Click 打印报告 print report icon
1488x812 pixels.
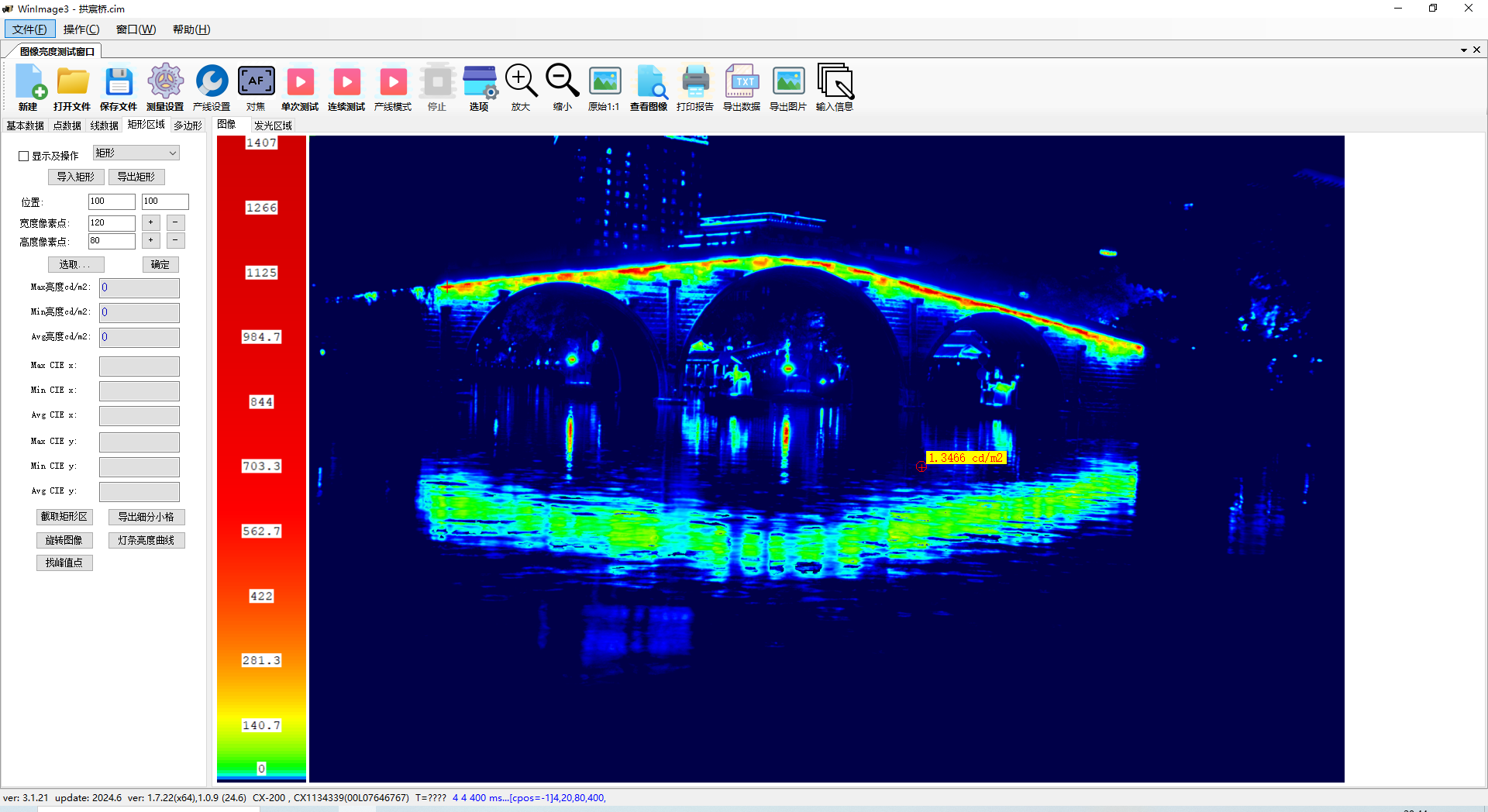tap(695, 88)
